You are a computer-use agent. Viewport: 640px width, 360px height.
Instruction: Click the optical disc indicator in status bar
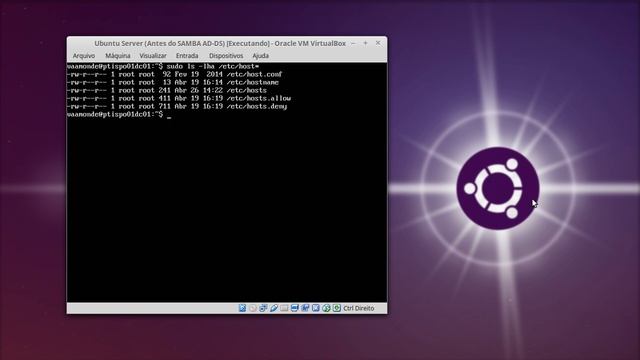253,308
